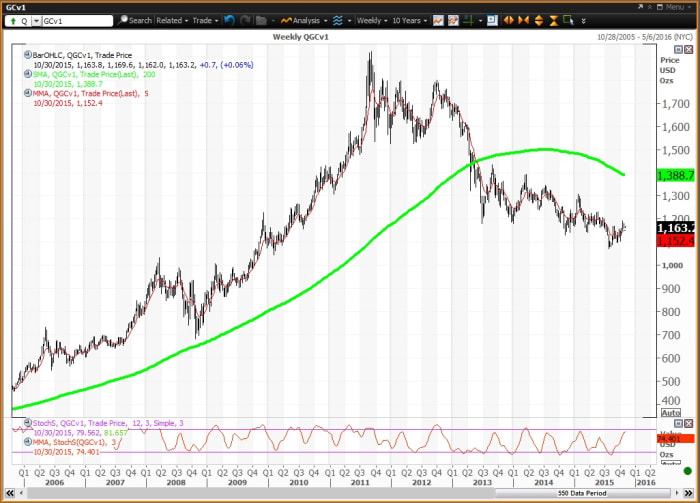Open the Related menu
700x503 pixels.
[x=172, y=20]
